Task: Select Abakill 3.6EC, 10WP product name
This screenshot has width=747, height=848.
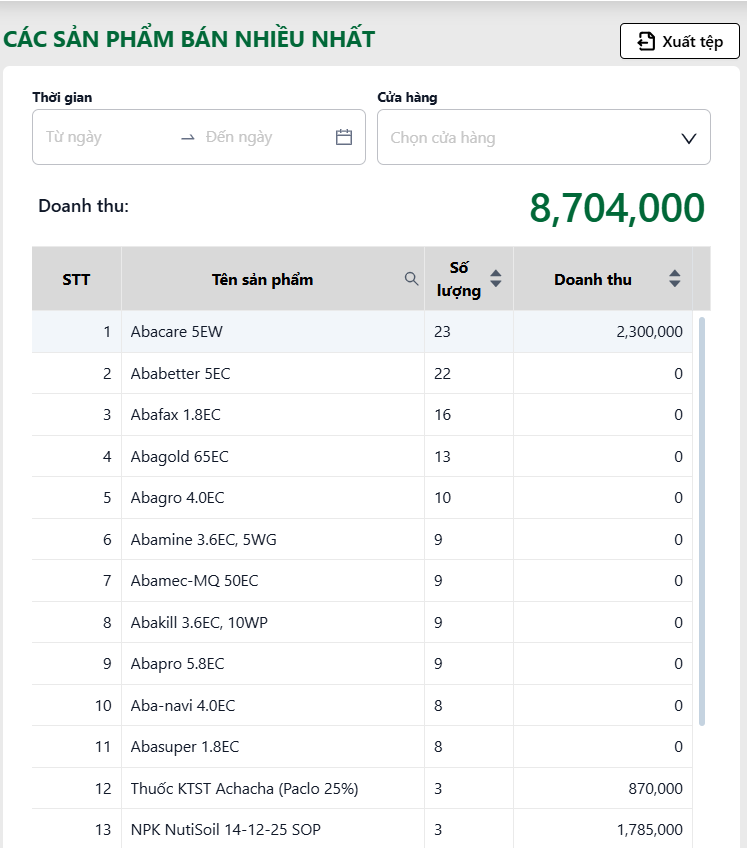Action: (199, 623)
